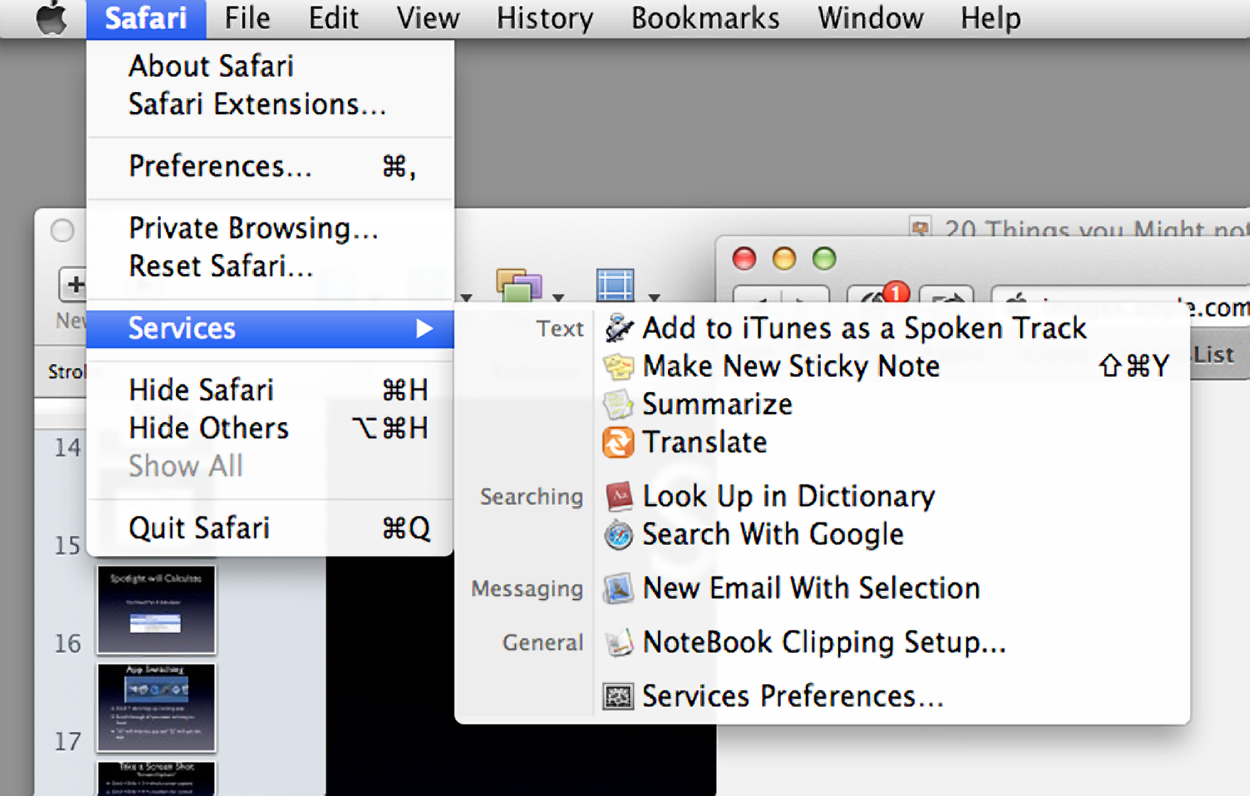
Task: Choose Add to iTunes as a Spoken Track
Action: click(892, 328)
